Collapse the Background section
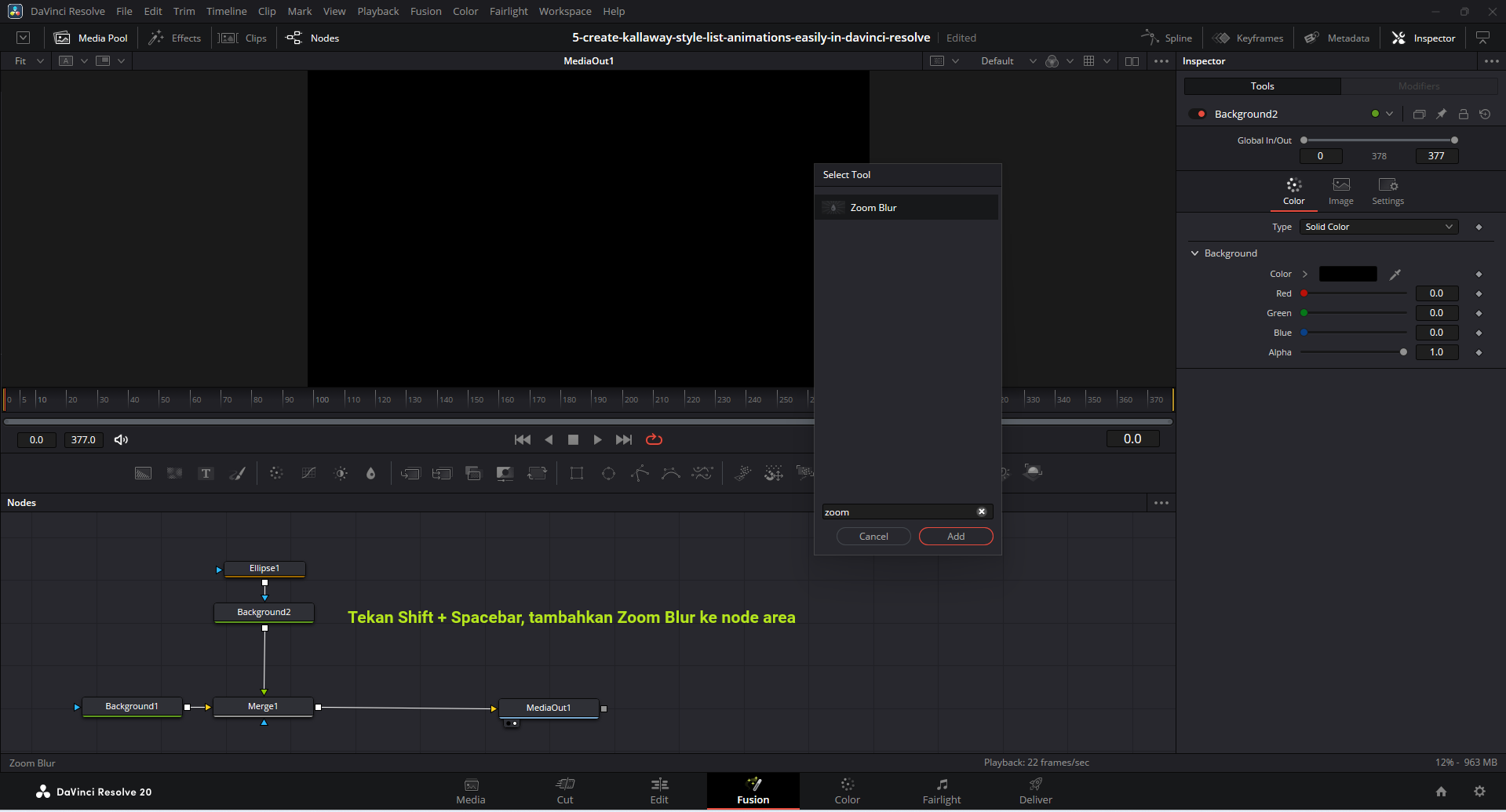 coord(1195,253)
